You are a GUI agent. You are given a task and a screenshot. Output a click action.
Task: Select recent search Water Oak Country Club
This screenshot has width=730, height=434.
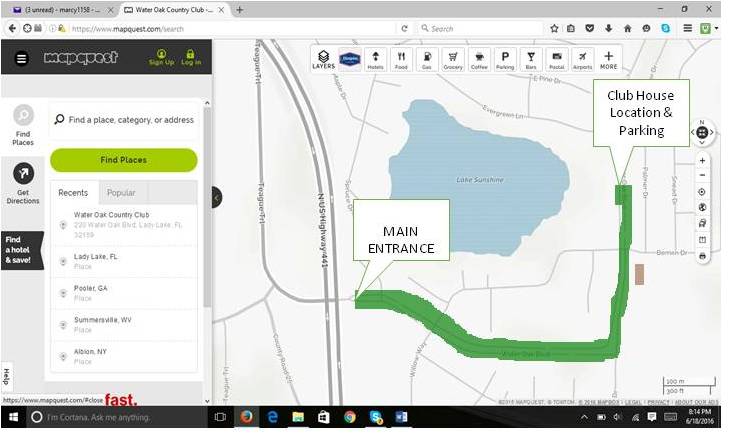[x=124, y=225]
